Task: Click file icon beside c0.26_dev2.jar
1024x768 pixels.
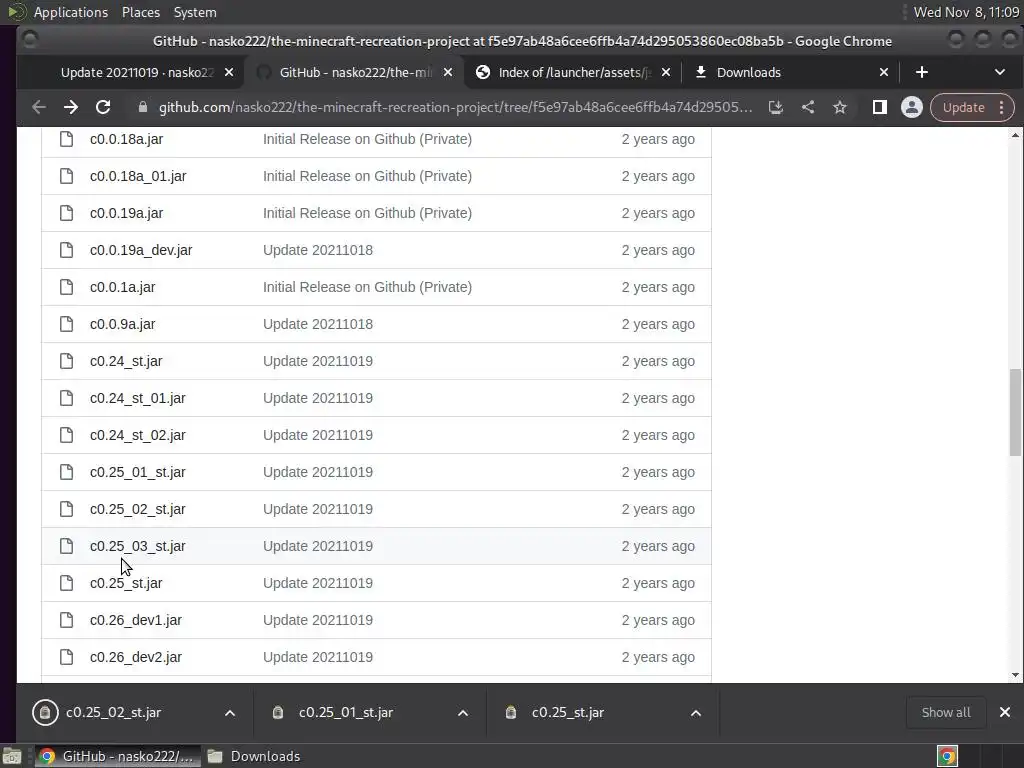Action: (x=67, y=657)
